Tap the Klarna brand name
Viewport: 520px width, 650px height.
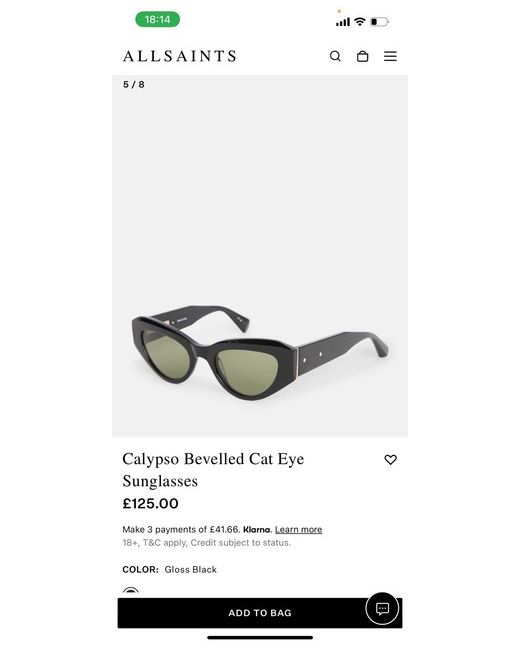click(256, 529)
